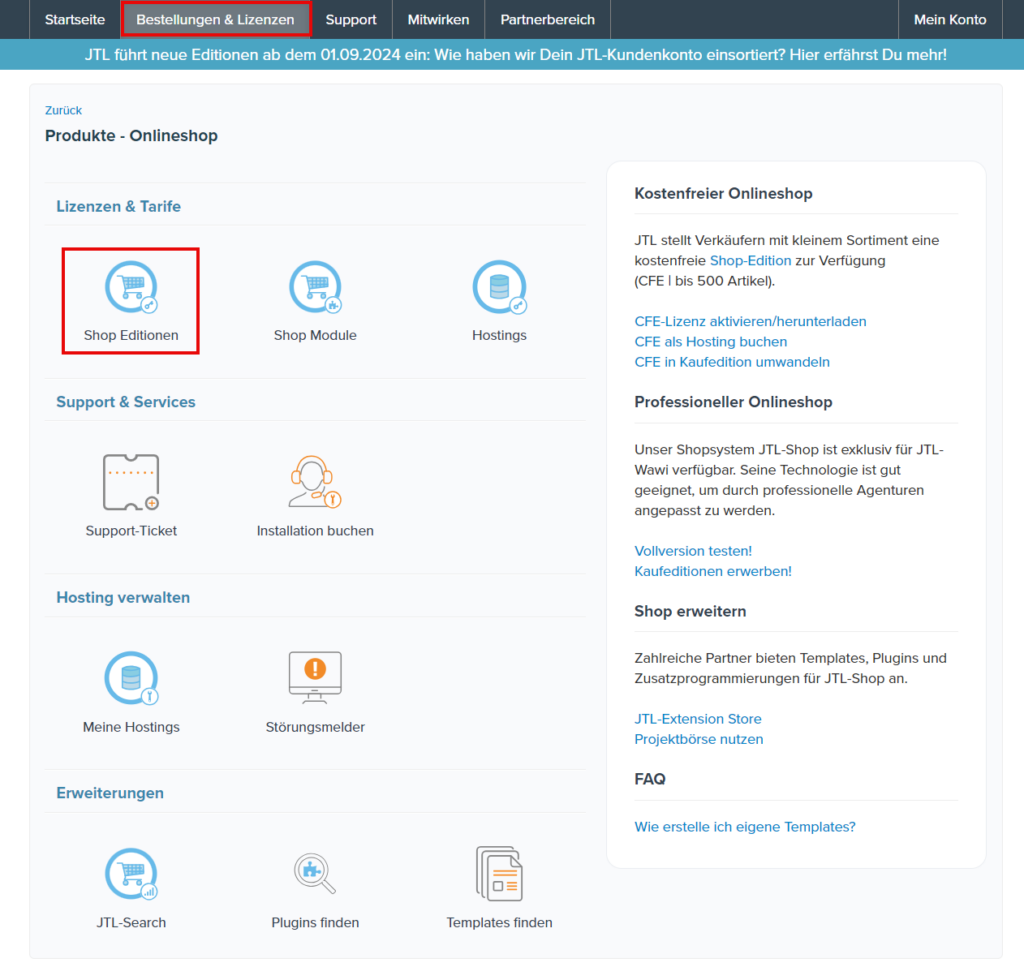This screenshot has height=967, width=1024.
Task: Open the Shop Editionen icon
Action: [131, 287]
